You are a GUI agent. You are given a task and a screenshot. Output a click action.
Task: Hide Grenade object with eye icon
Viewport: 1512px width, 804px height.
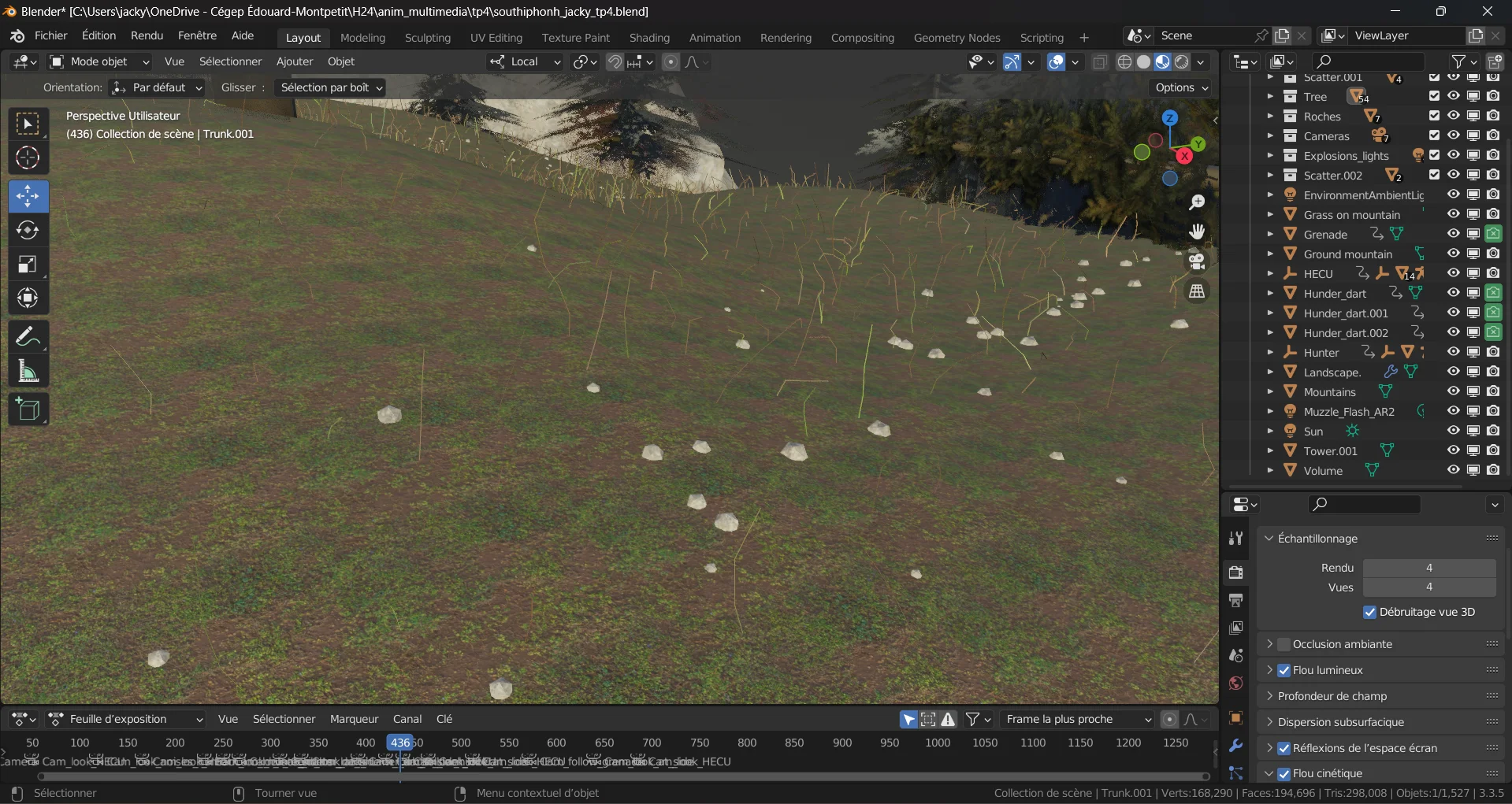coord(1454,234)
